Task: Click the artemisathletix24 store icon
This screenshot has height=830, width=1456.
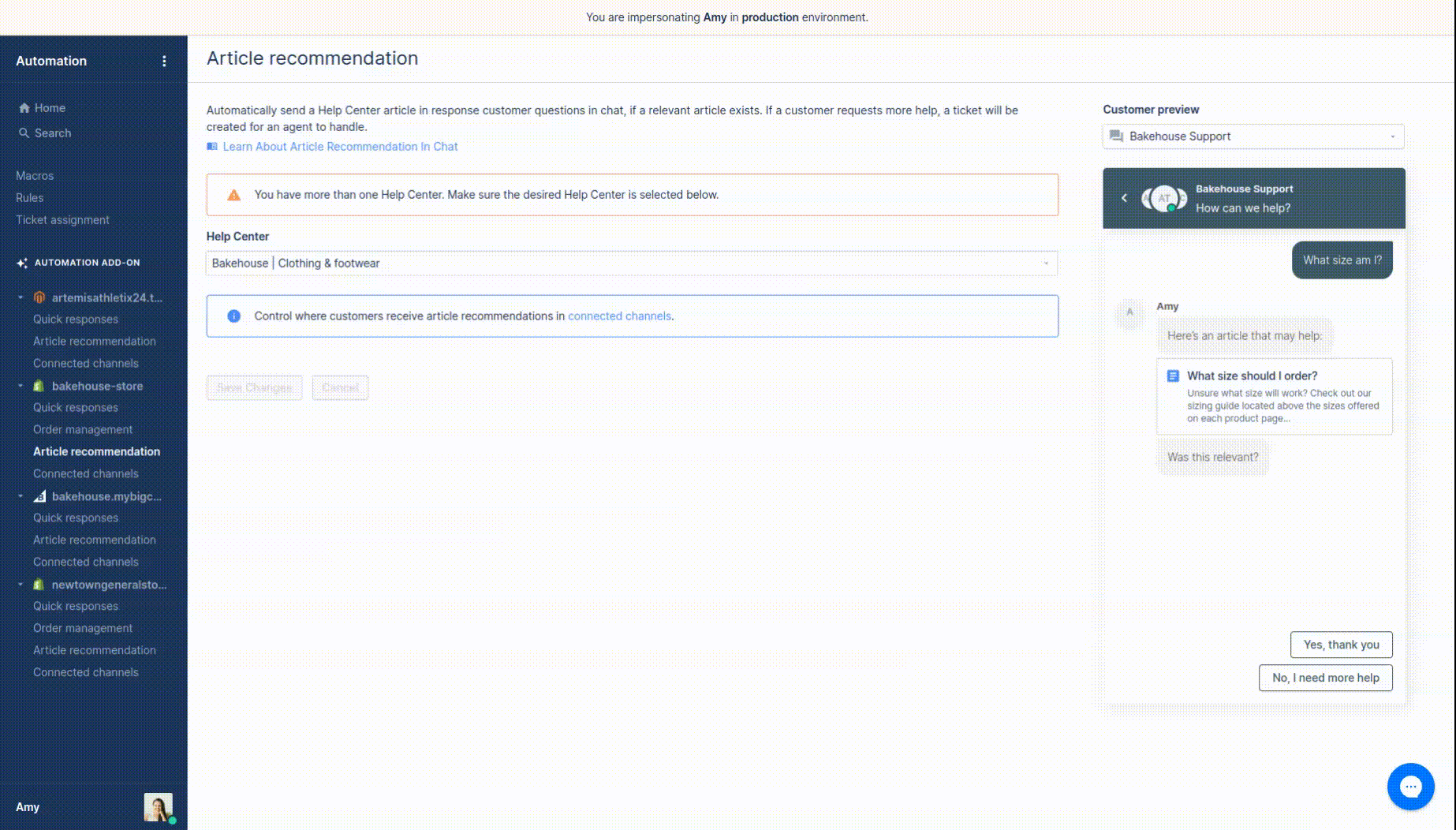Action: pyautogui.click(x=39, y=297)
